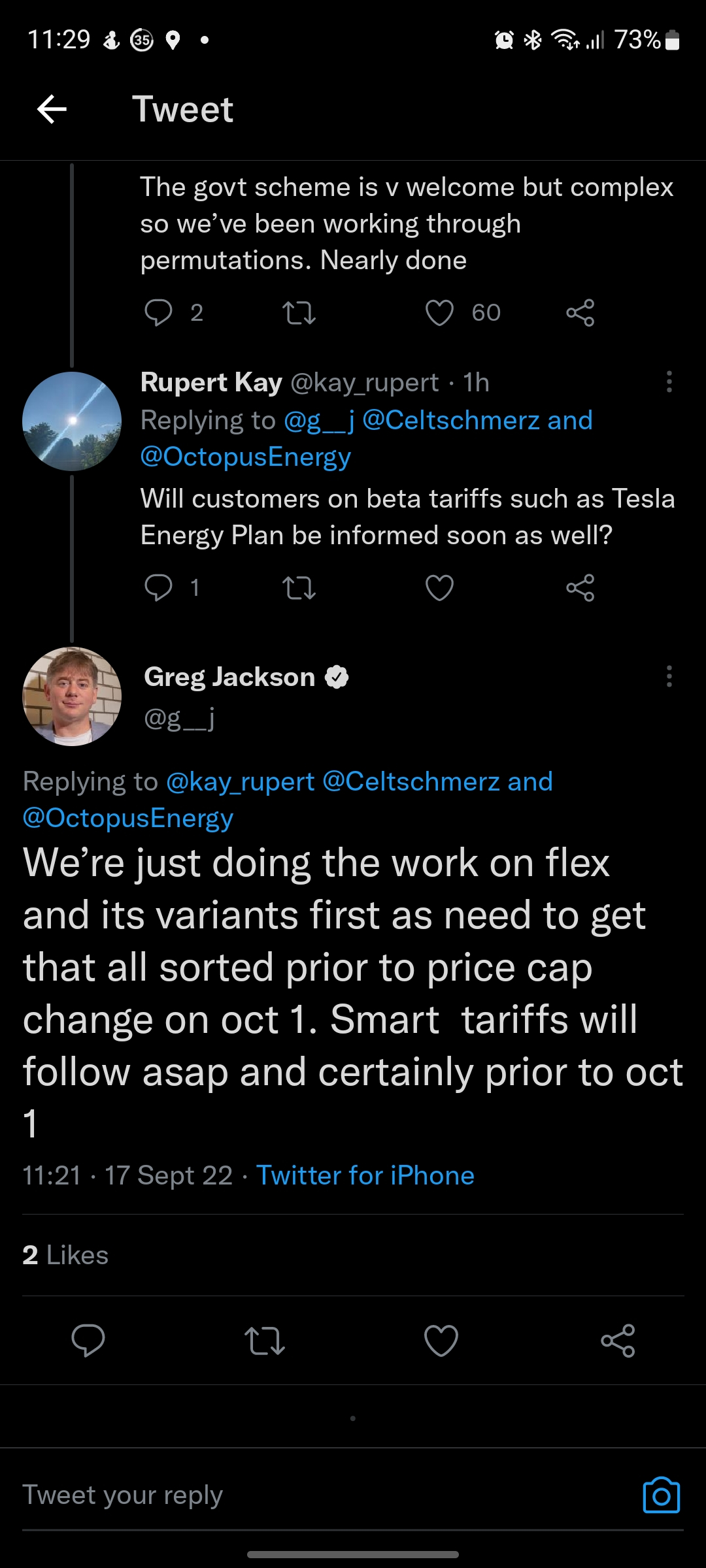This screenshot has height=1568, width=706.
Task: Retweet Rupert Kay's reply
Action: 299,588
